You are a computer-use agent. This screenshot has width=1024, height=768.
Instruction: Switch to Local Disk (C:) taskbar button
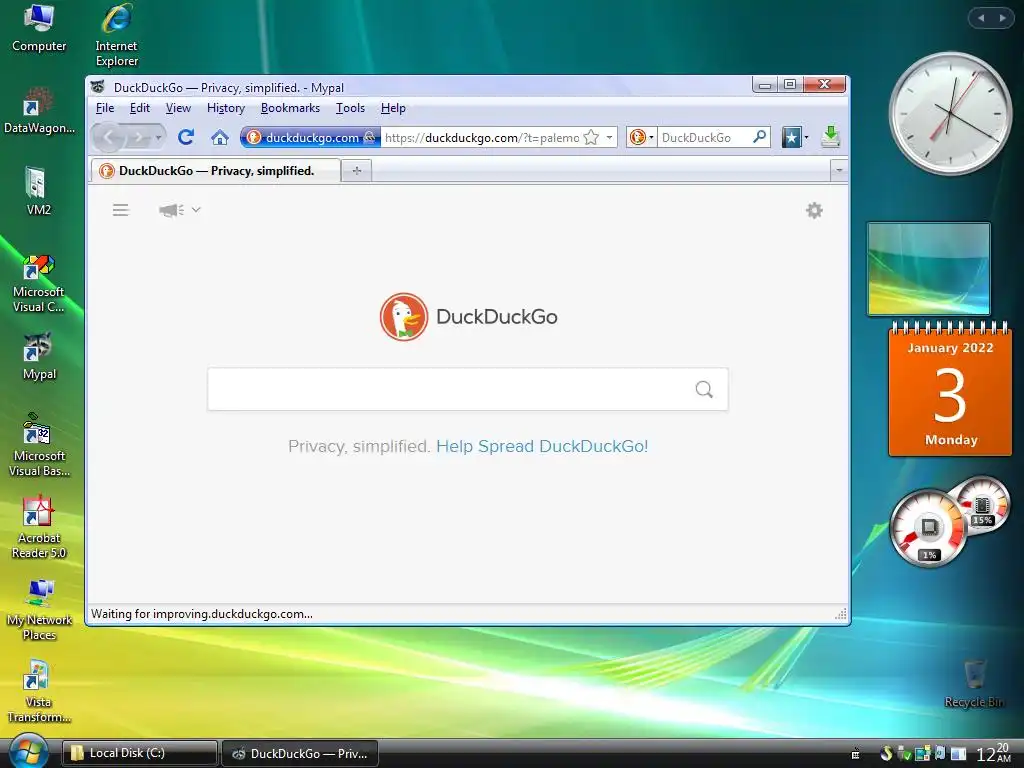pyautogui.click(x=139, y=753)
